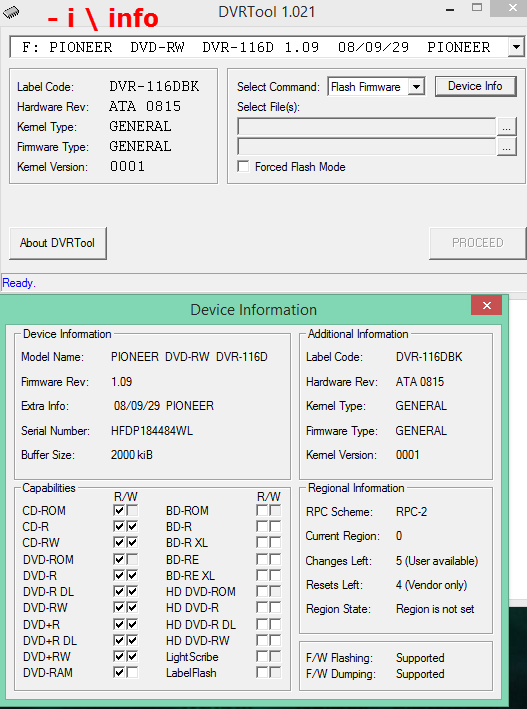Image resolution: width=527 pixels, height=709 pixels.
Task: Toggle the LabelFlash write checkbox
Action: point(275,672)
